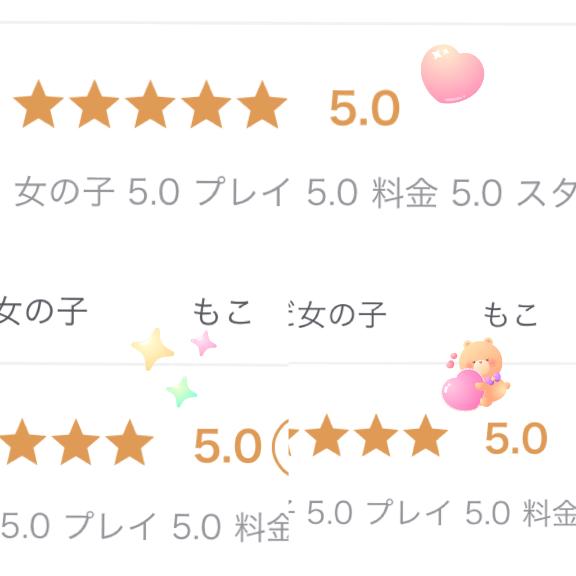
Task: Click the fifth star in top rating row
Action: pos(262,104)
